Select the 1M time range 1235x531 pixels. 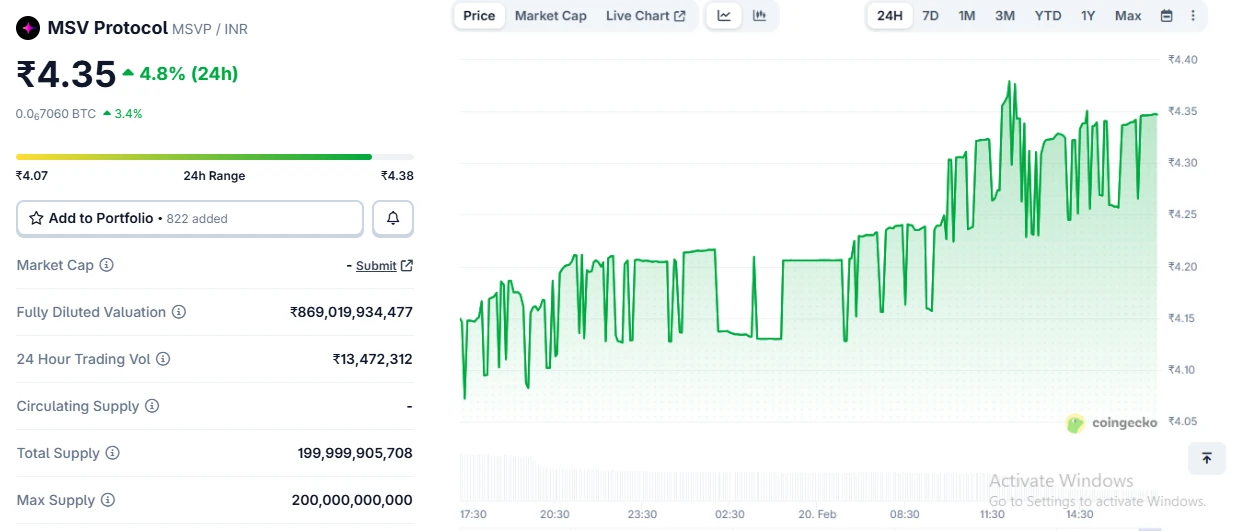tap(967, 15)
